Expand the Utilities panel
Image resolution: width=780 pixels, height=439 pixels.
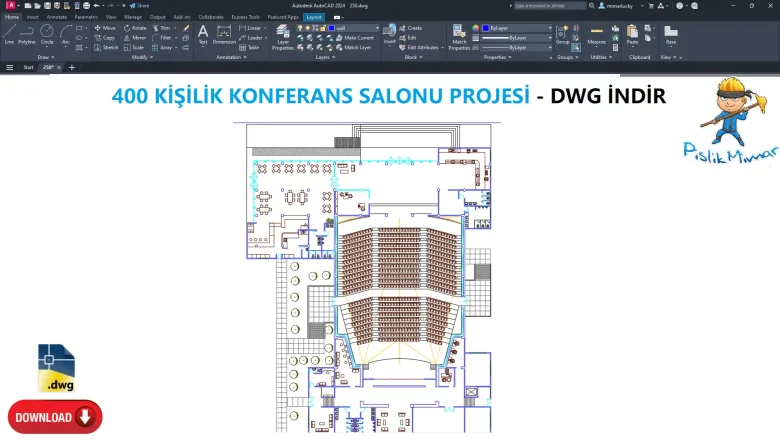point(601,57)
